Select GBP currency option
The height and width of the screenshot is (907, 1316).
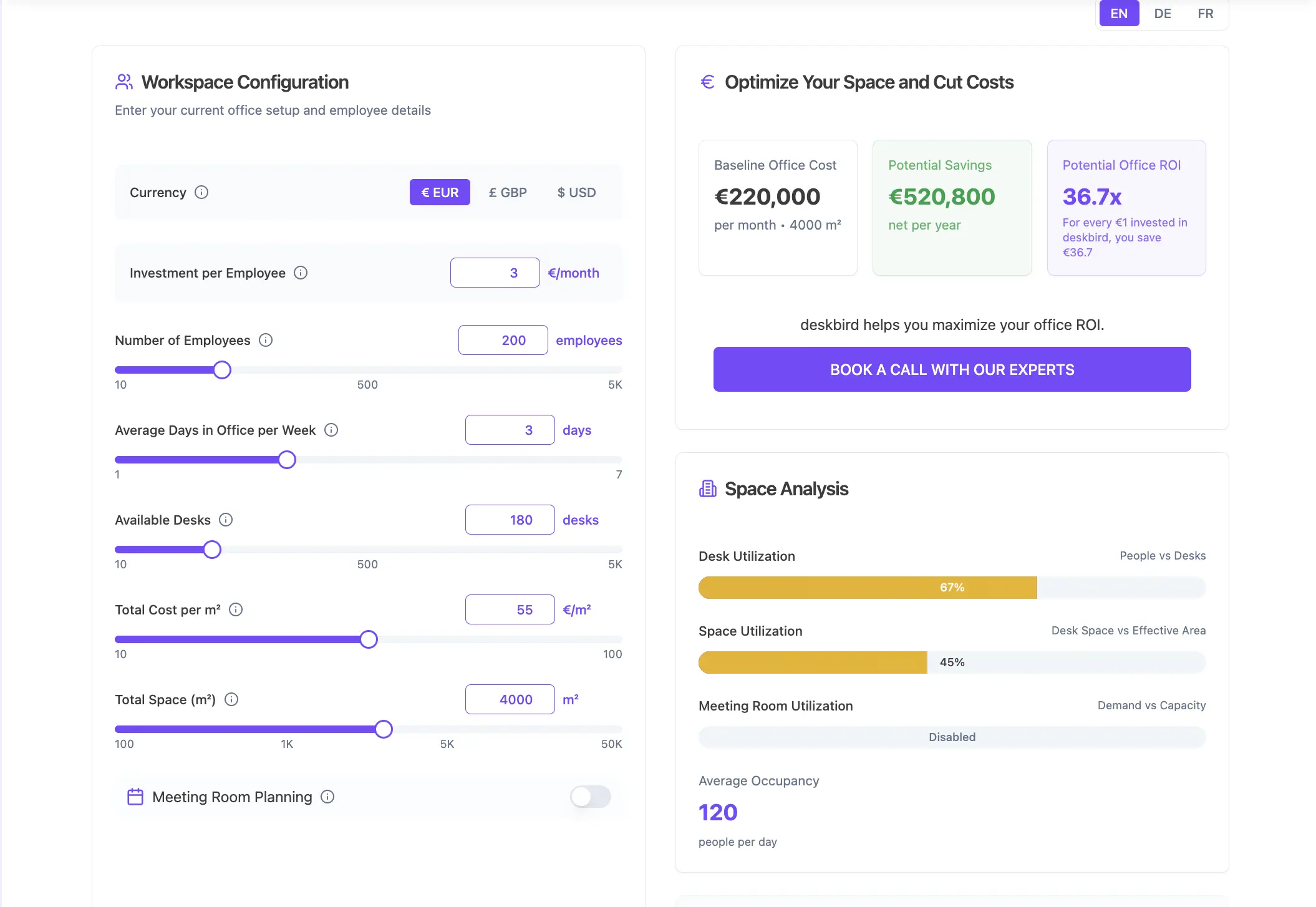coord(508,192)
